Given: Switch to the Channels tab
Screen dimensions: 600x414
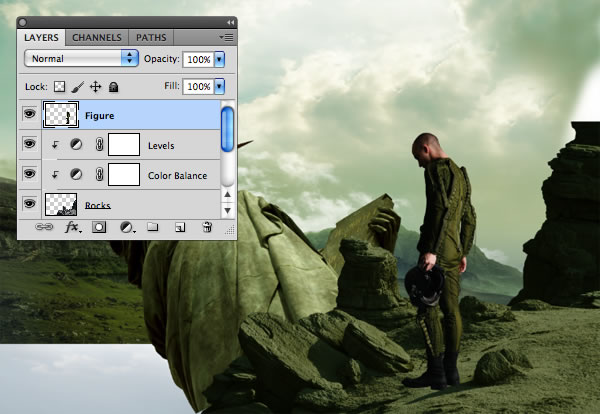Looking at the screenshot, I should 97,37.
